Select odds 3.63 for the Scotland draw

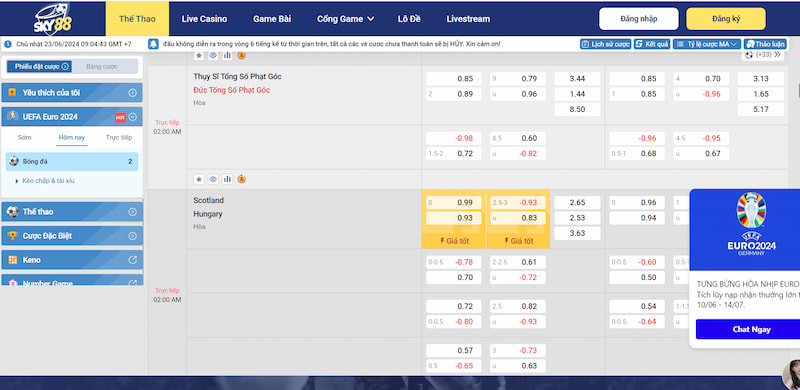(x=577, y=233)
